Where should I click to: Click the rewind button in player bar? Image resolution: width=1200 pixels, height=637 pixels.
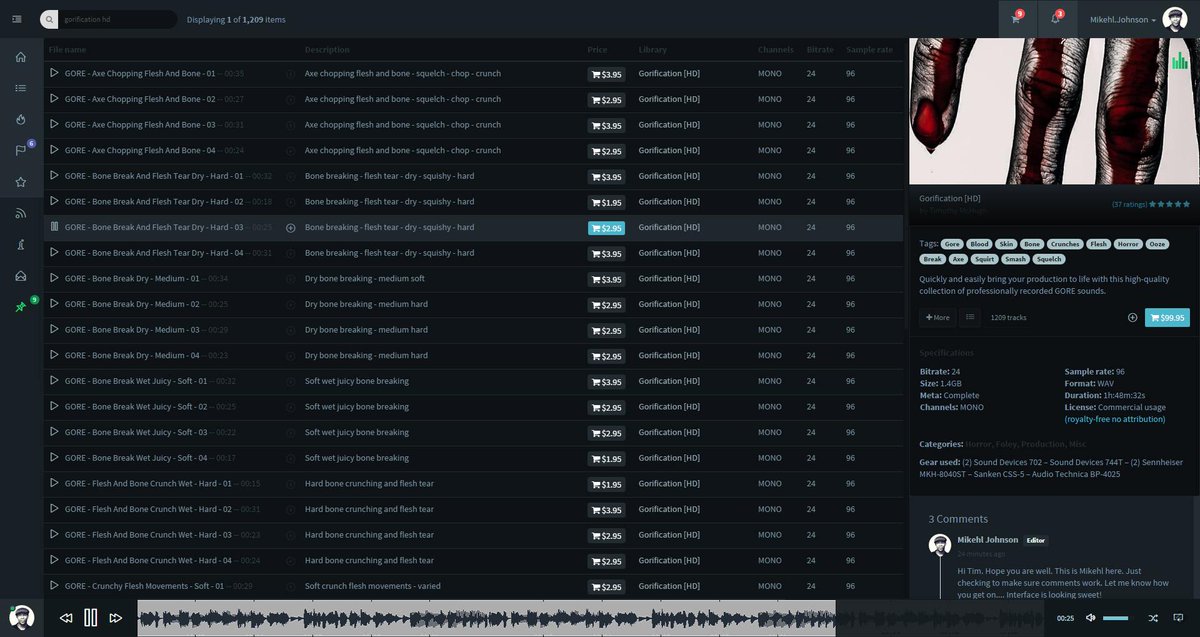66,618
